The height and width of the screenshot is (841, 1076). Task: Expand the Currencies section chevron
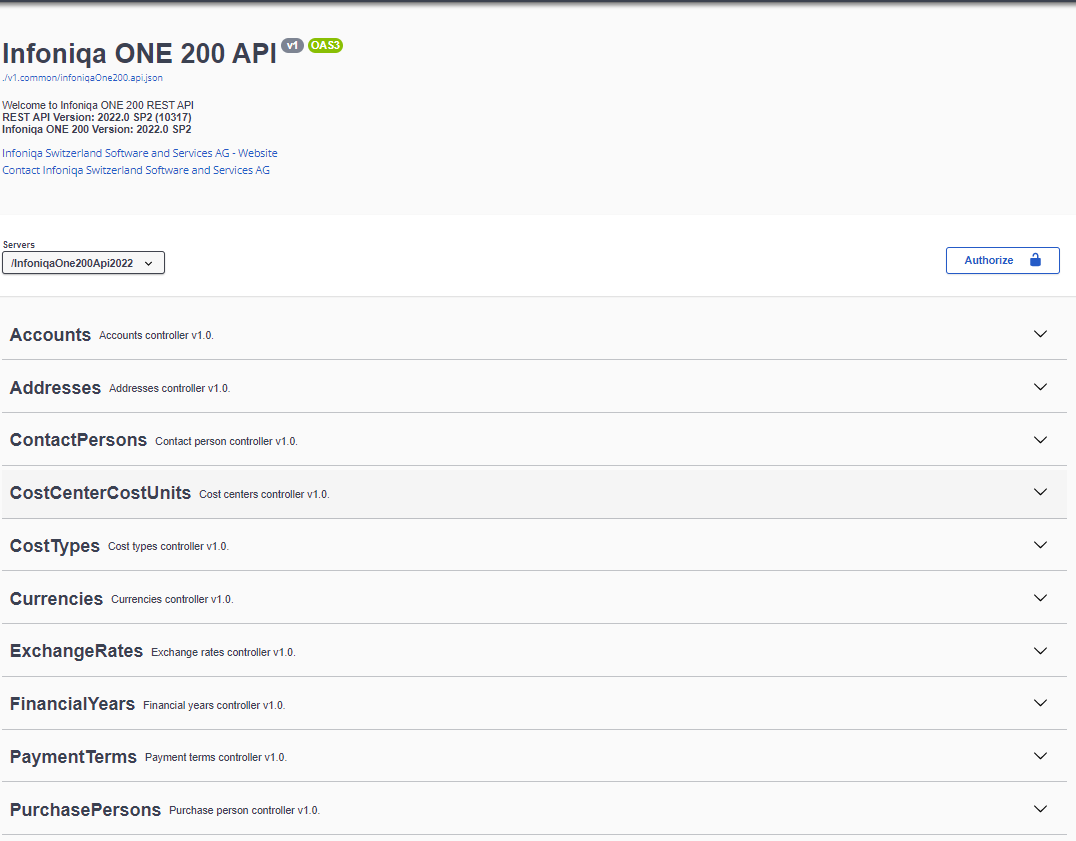[1040, 597]
